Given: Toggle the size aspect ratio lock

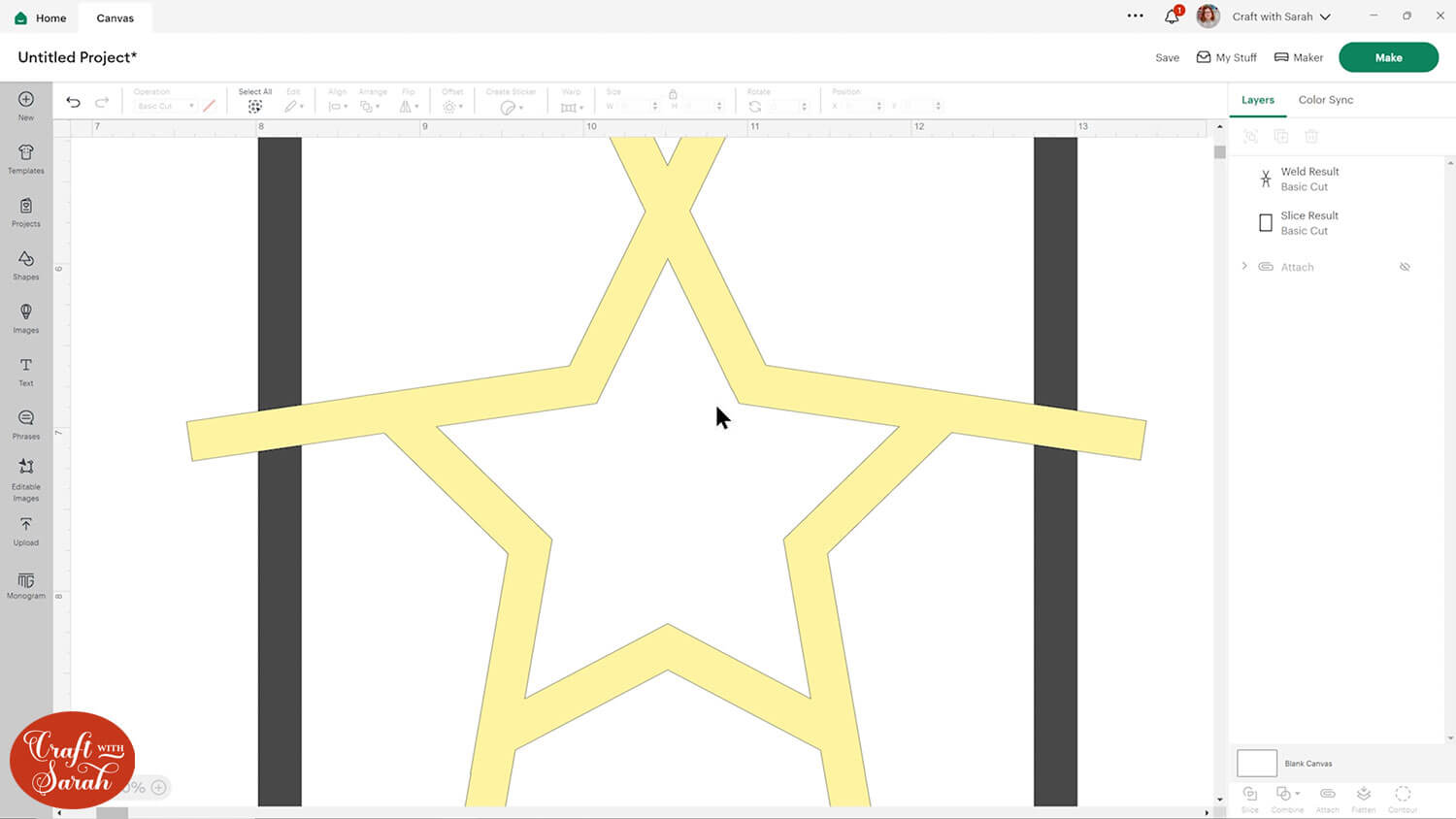Looking at the screenshot, I should pos(673,94).
